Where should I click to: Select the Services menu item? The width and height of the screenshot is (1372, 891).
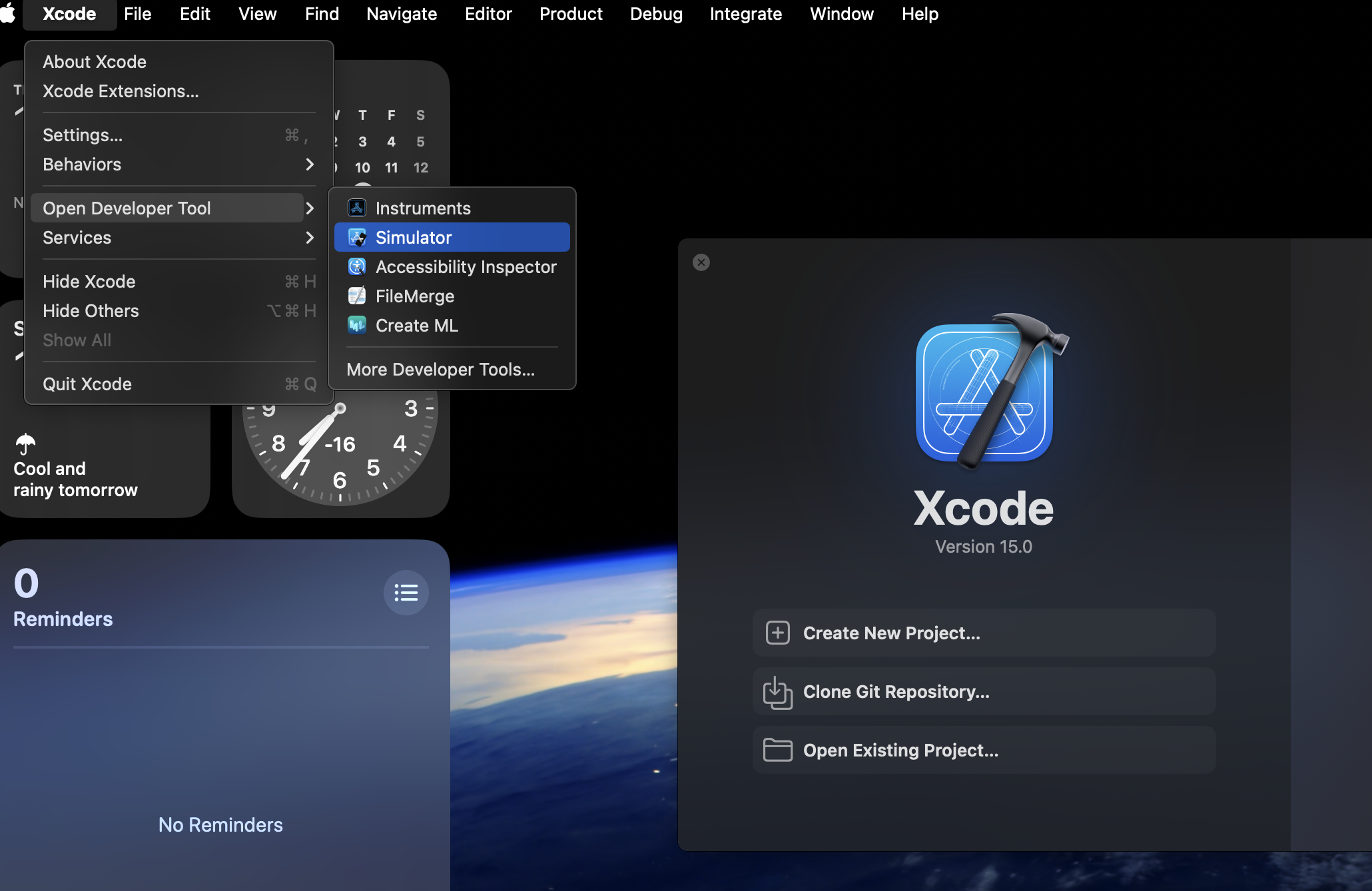coord(178,237)
